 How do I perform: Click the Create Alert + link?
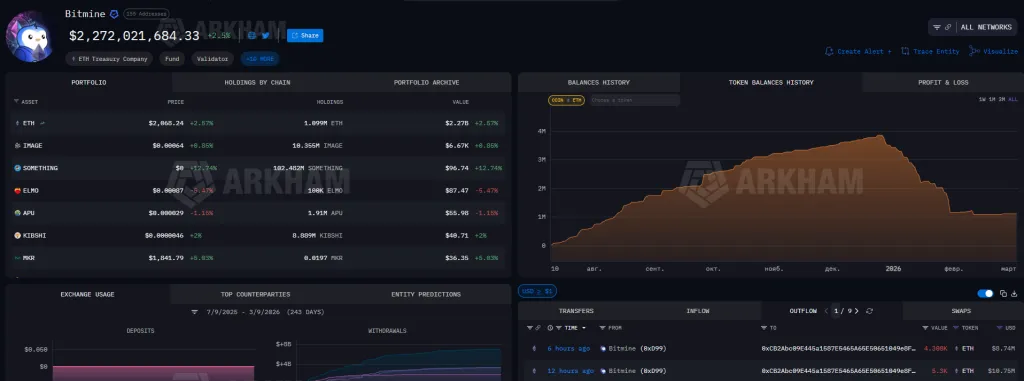coord(858,51)
